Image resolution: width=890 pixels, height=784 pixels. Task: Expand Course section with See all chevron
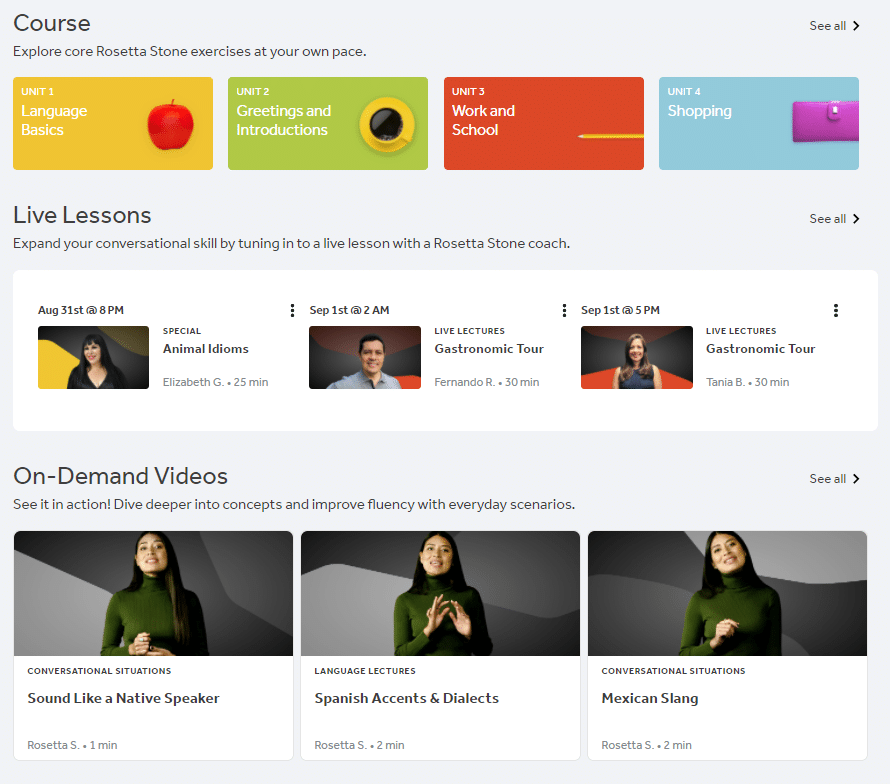pos(856,26)
